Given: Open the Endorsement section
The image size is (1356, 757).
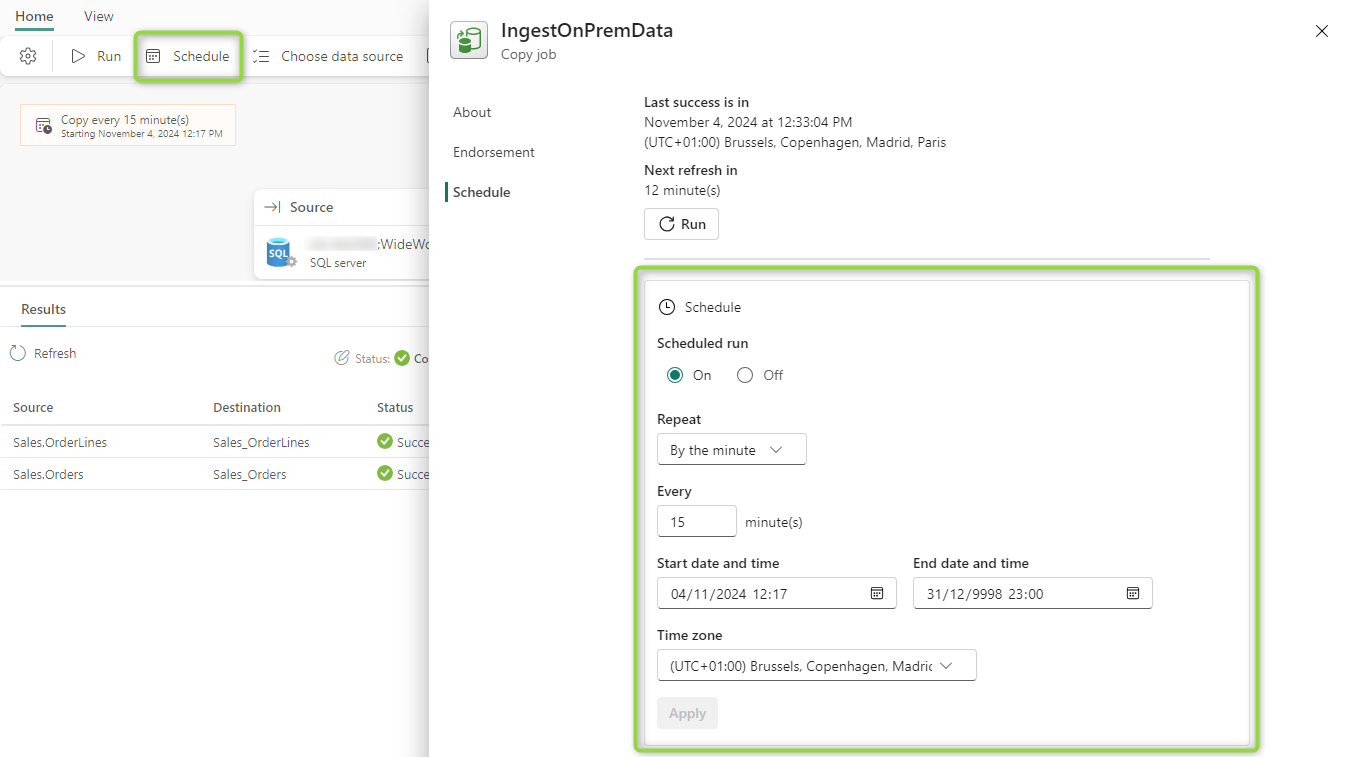Looking at the screenshot, I should click(x=494, y=152).
